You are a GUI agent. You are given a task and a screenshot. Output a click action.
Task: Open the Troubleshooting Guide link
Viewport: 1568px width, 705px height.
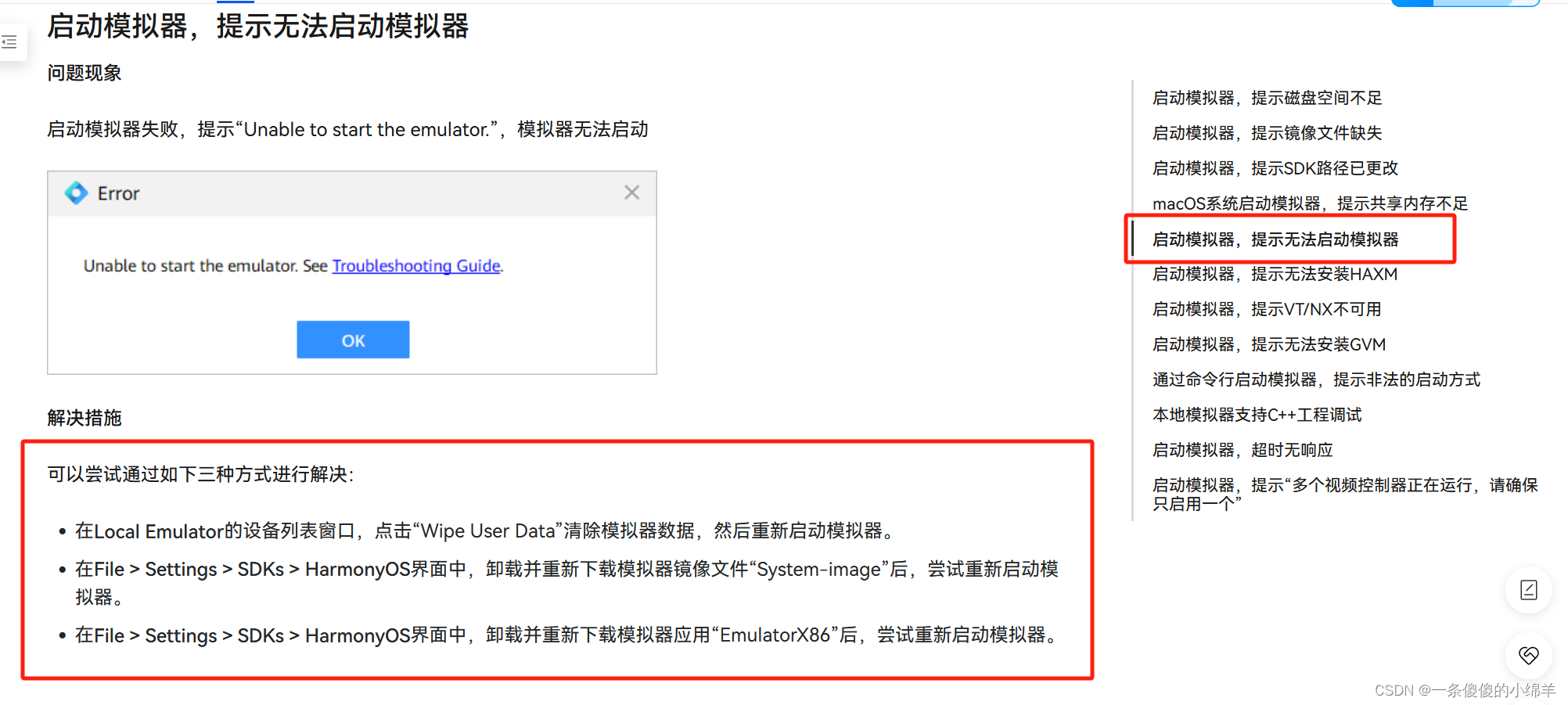coord(416,265)
